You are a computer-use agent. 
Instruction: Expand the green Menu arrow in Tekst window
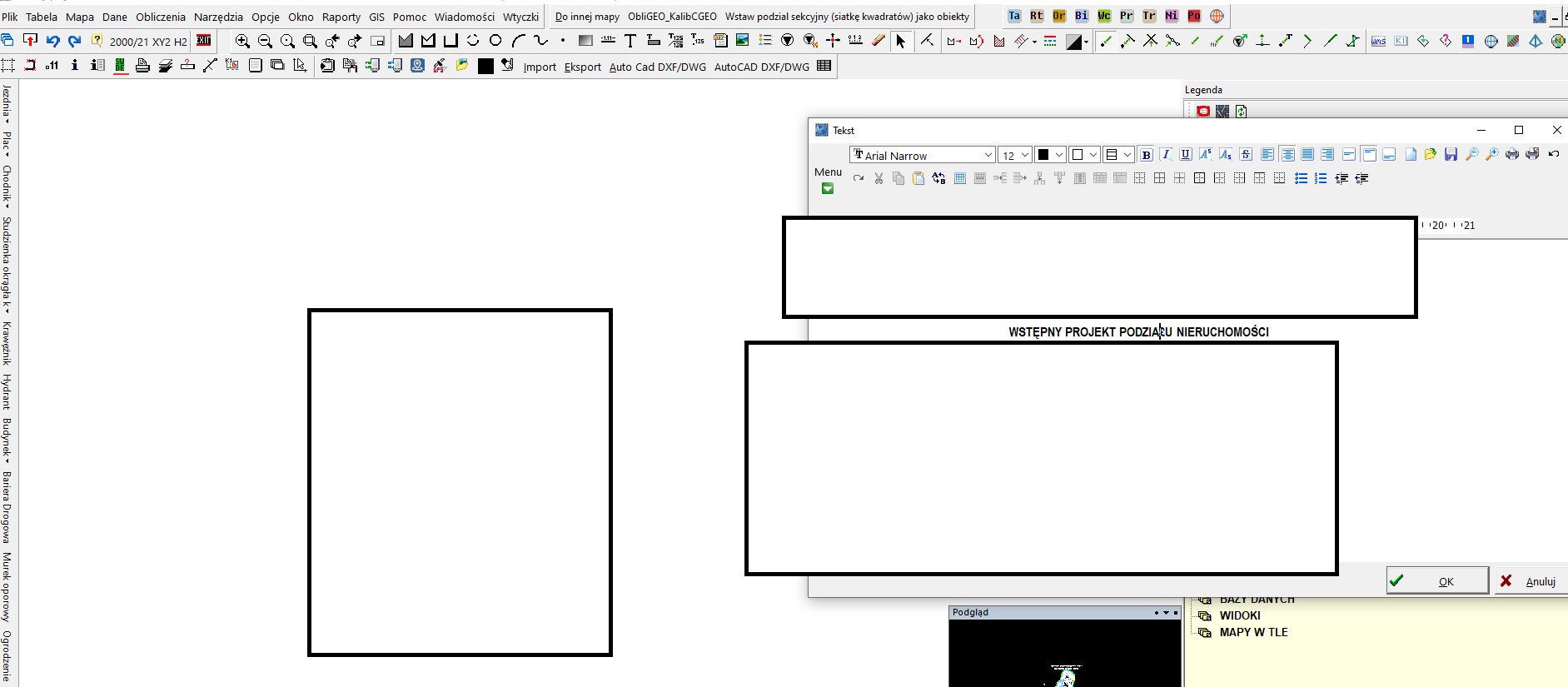(828, 189)
